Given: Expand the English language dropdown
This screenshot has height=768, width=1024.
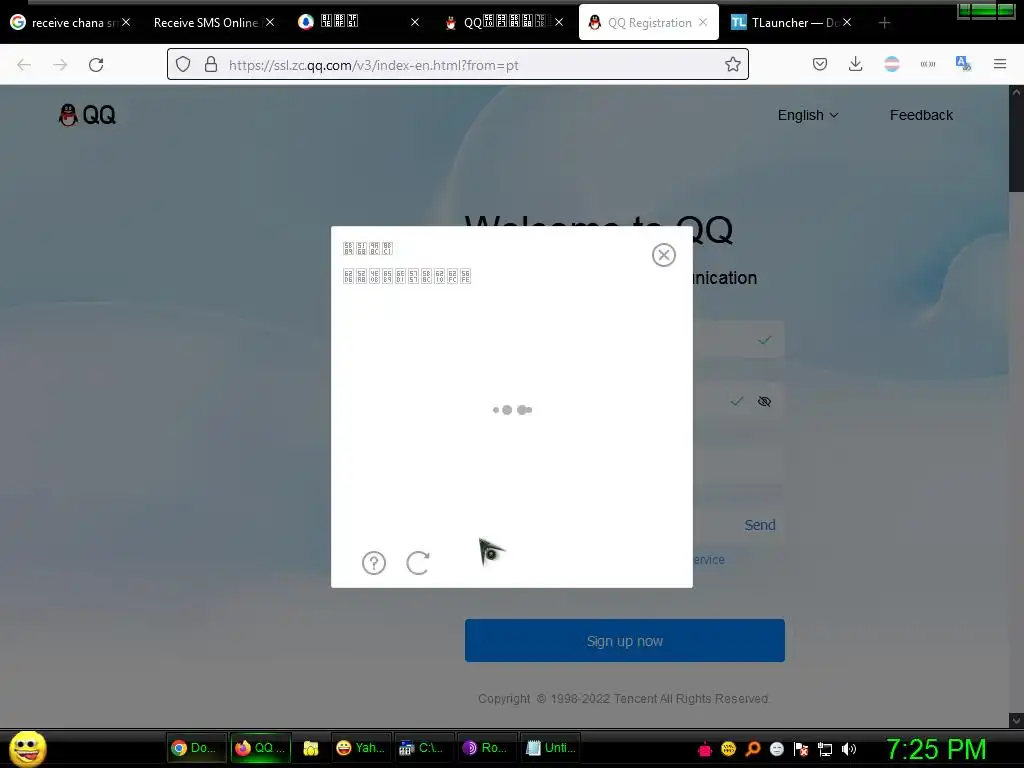Looking at the screenshot, I should click(x=808, y=115).
